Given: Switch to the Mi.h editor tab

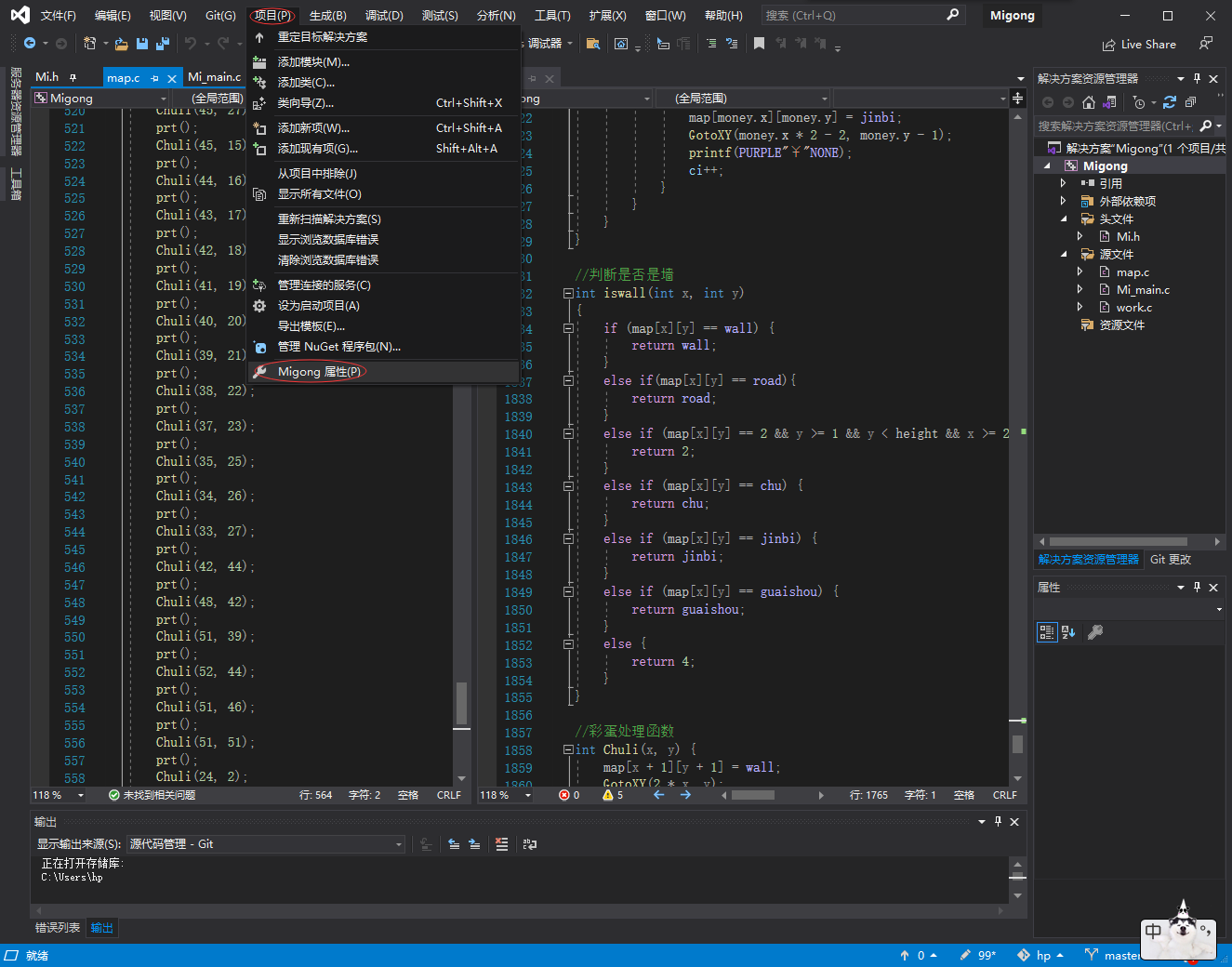Looking at the screenshot, I should click(46, 77).
